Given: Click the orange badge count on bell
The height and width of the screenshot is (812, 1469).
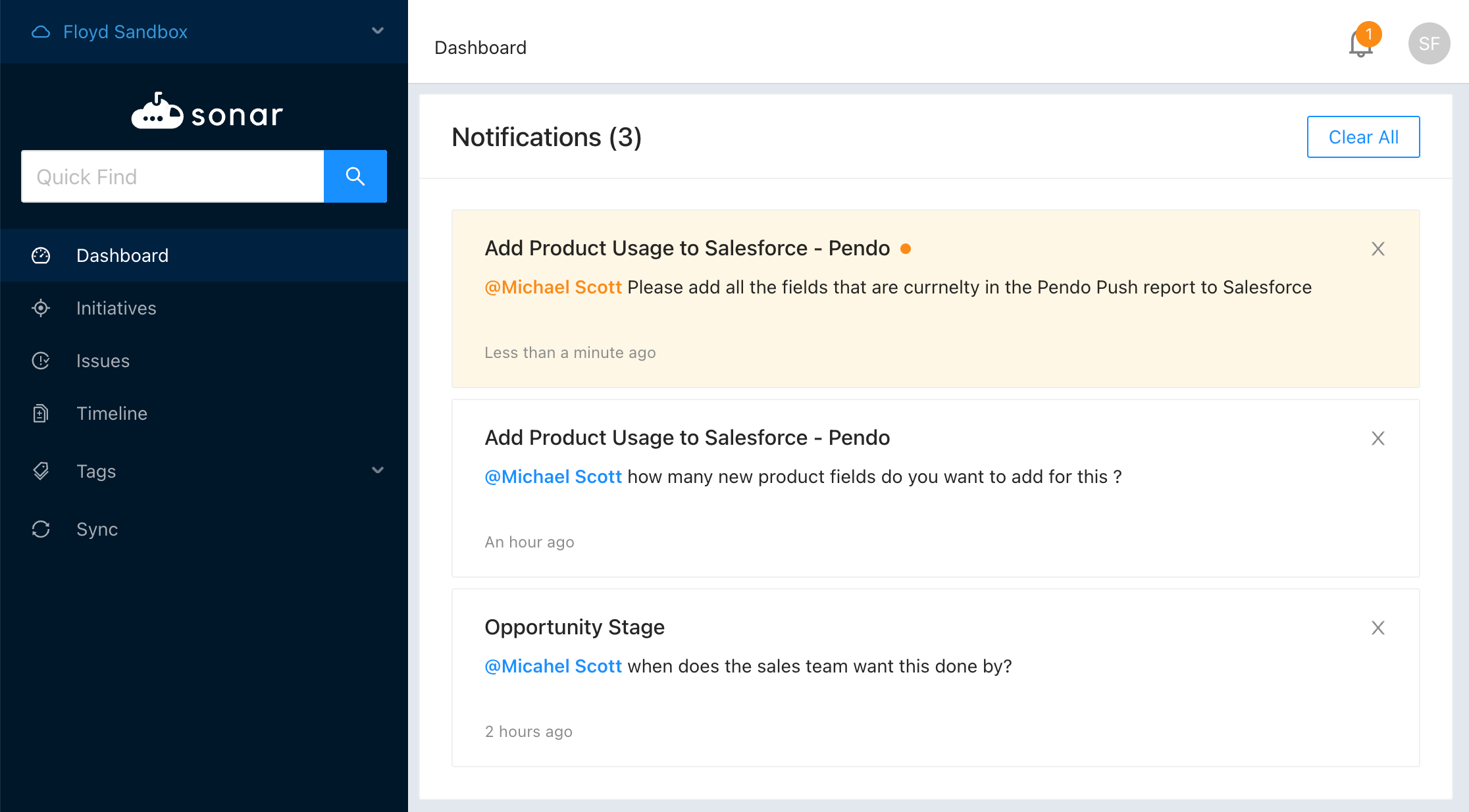Looking at the screenshot, I should click(1369, 34).
